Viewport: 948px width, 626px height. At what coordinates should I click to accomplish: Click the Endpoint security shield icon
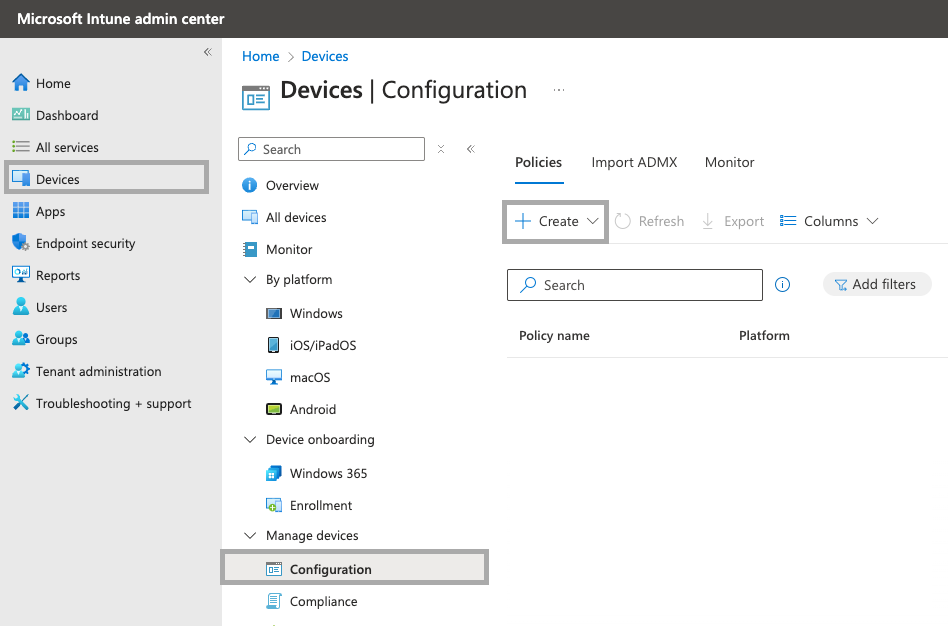point(22,243)
